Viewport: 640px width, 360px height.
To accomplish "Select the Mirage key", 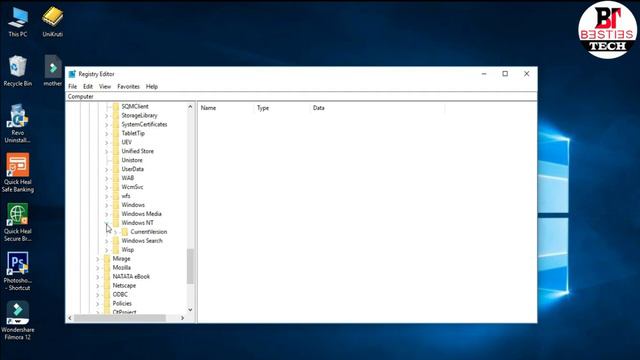I will click(121, 259).
